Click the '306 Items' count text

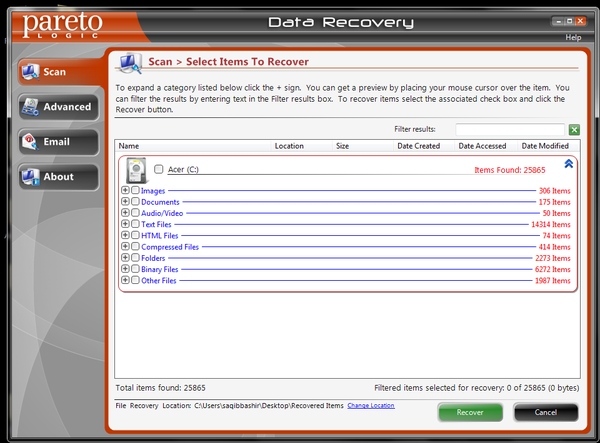[554, 191]
